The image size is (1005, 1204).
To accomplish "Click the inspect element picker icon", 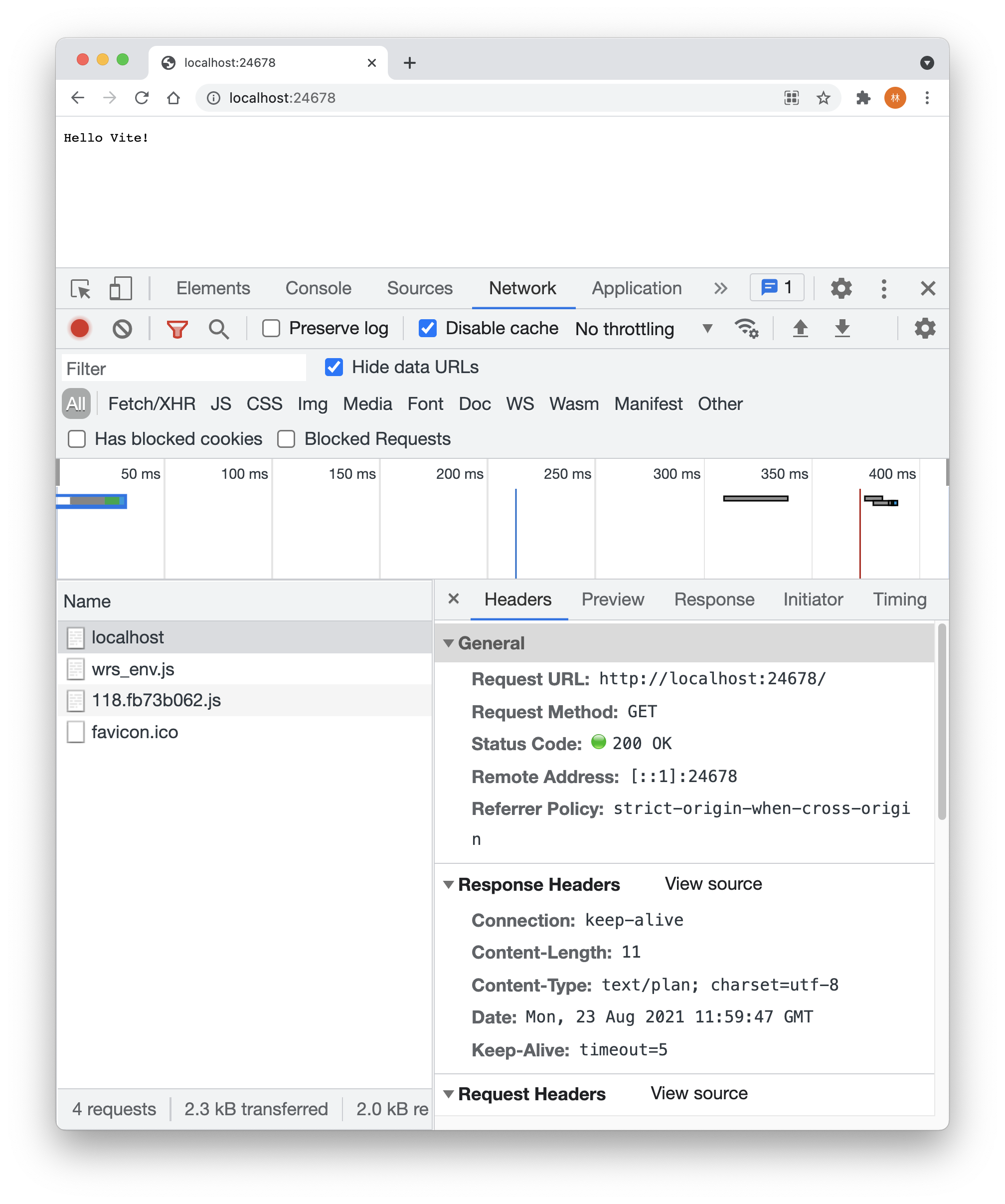I will coord(80,288).
